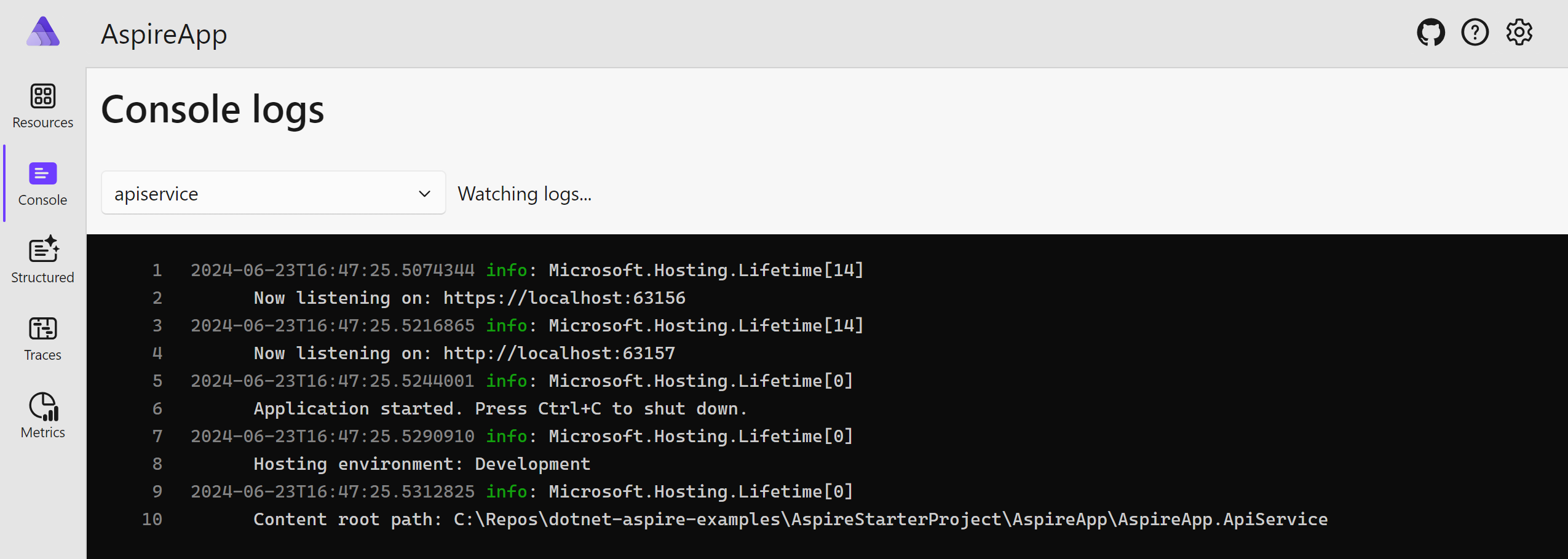
Task: Click the http://localhost:63157 URL
Action: point(557,353)
